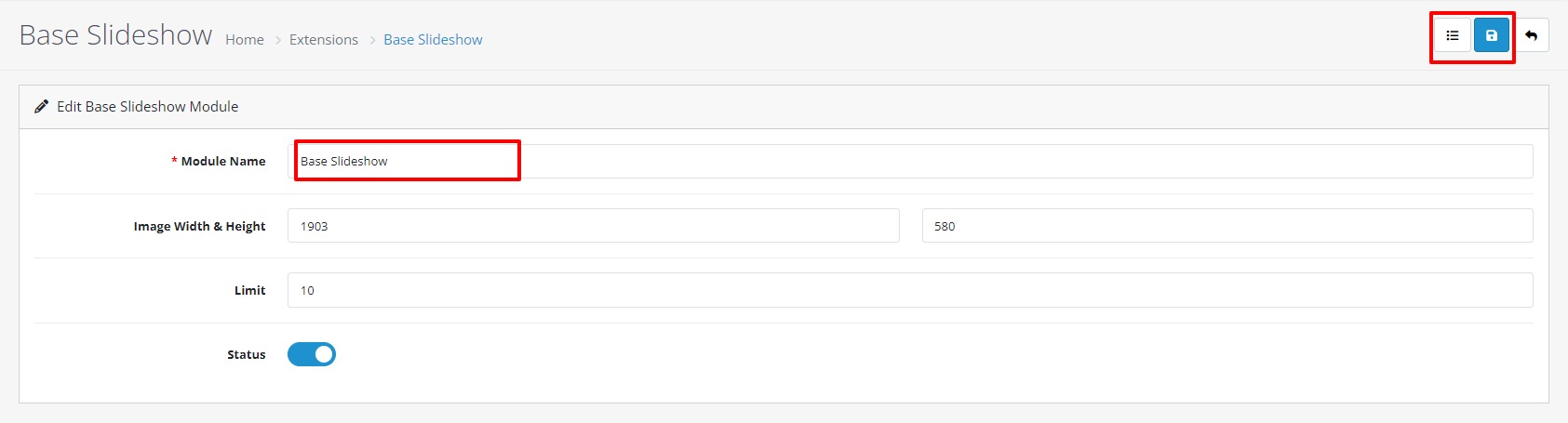Click the image width field showing 1903
Image resolution: width=1568 pixels, height=423 pixels.
(593, 226)
